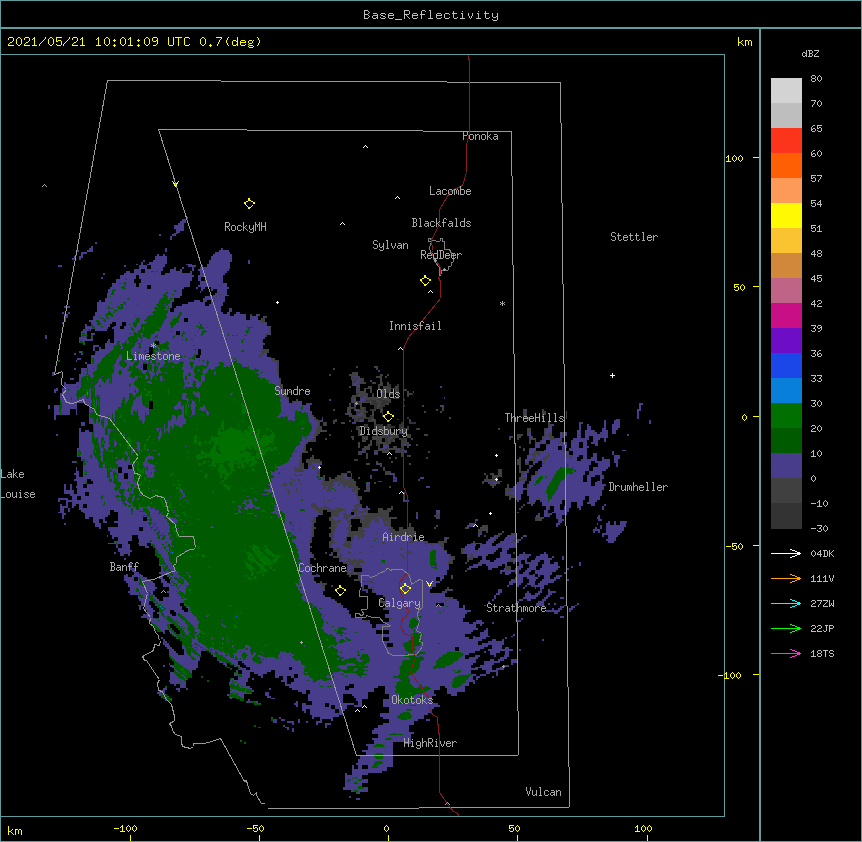This screenshot has width=862, height=842.
Task: Click the yellow station marker below RedDeer
Action: pos(425,281)
